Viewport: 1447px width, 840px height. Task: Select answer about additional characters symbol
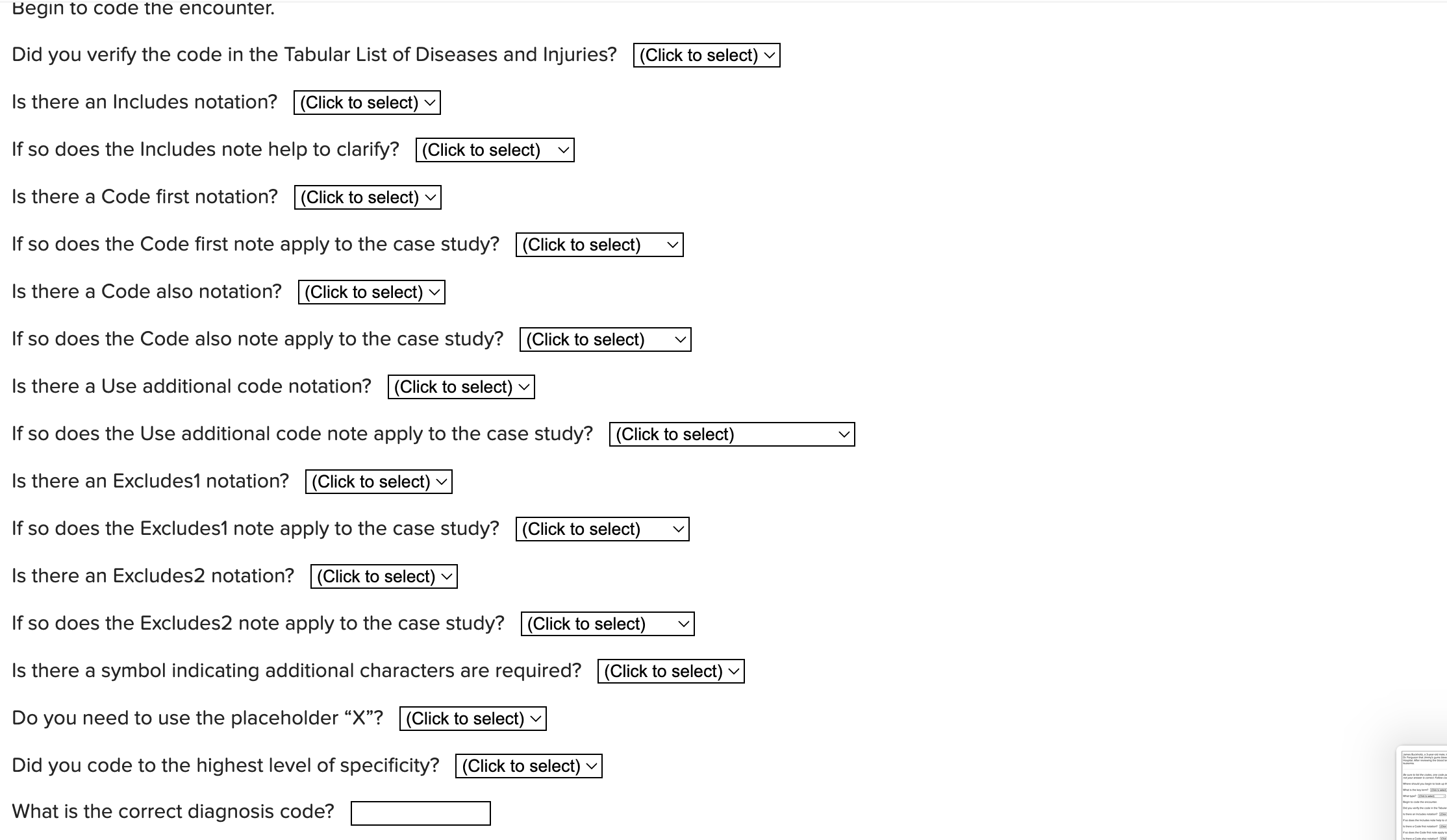672,671
